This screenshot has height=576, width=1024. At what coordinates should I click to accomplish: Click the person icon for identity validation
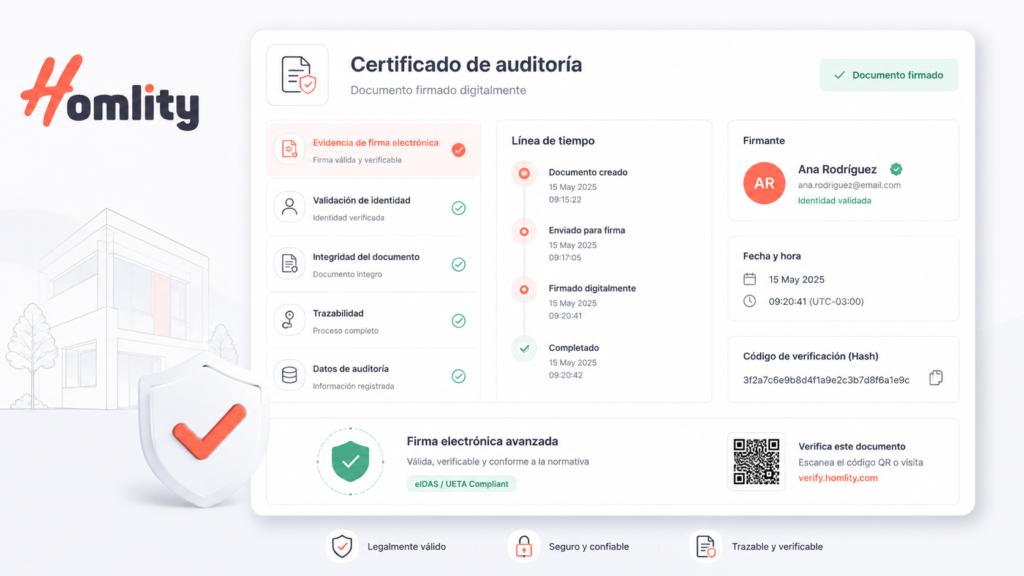pos(289,207)
